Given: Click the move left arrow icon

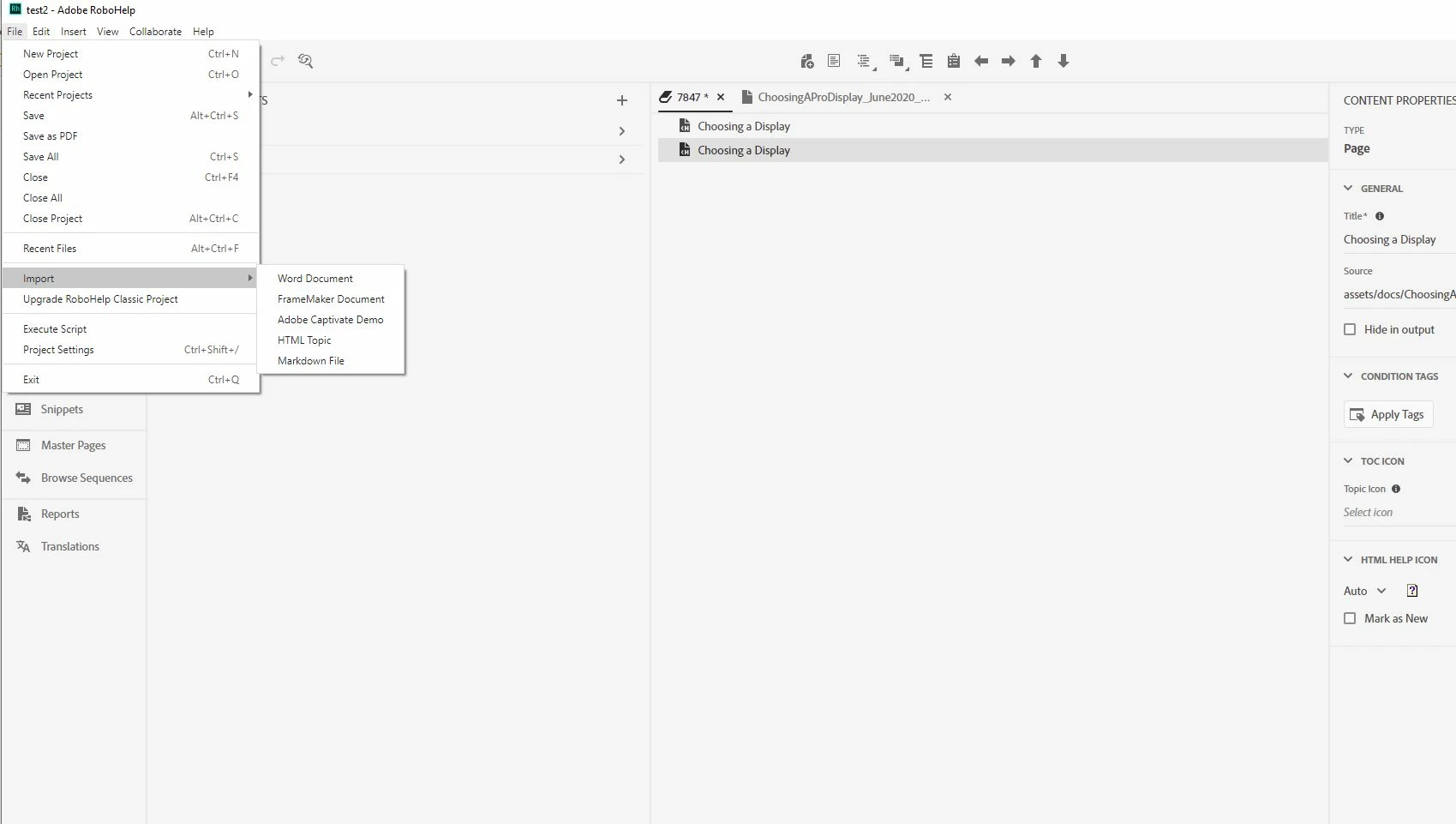Looking at the screenshot, I should tap(981, 61).
